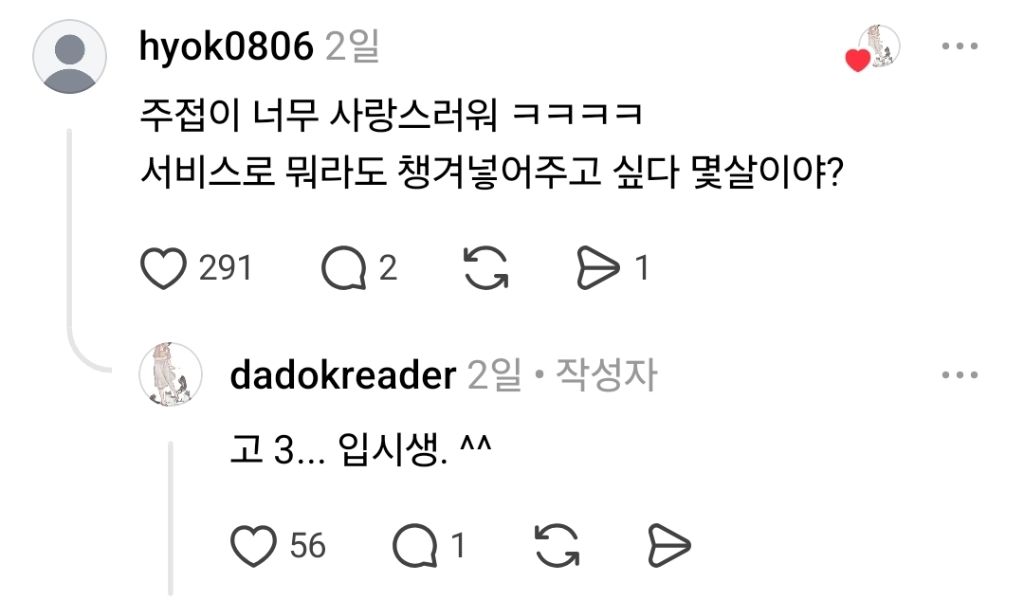Open dadokreader reply text 고 3... 입시생
The width and height of the screenshot is (1024, 600).
point(360,450)
